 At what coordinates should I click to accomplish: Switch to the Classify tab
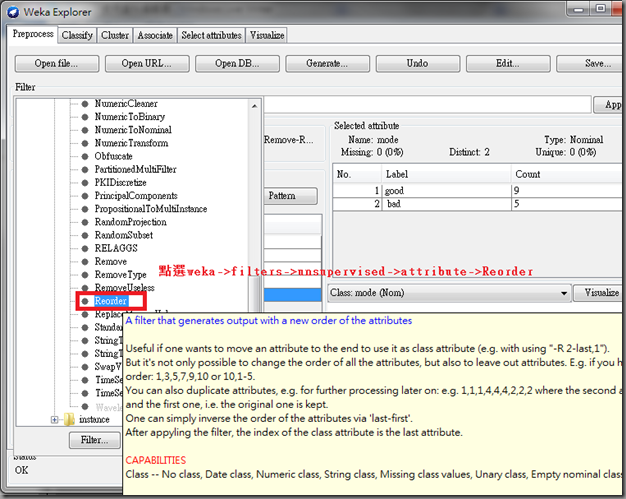coord(77,35)
